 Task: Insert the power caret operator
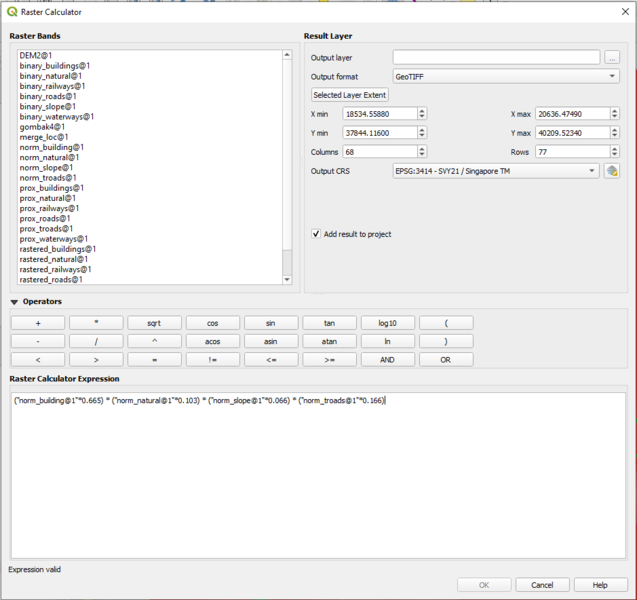click(x=154, y=342)
